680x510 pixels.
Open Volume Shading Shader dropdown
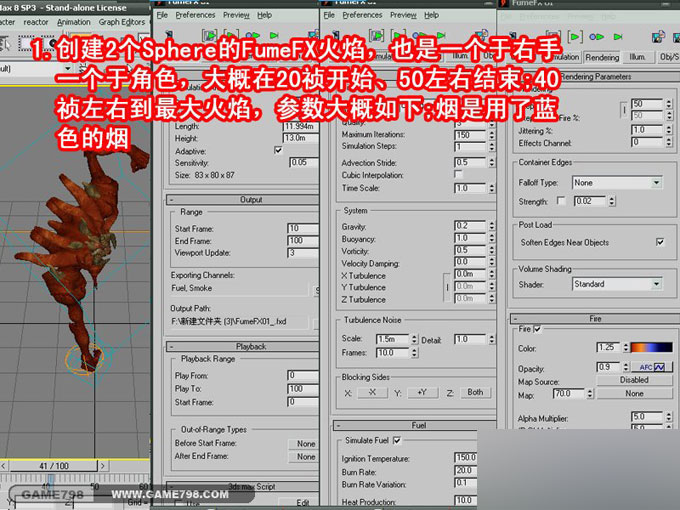pos(657,284)
